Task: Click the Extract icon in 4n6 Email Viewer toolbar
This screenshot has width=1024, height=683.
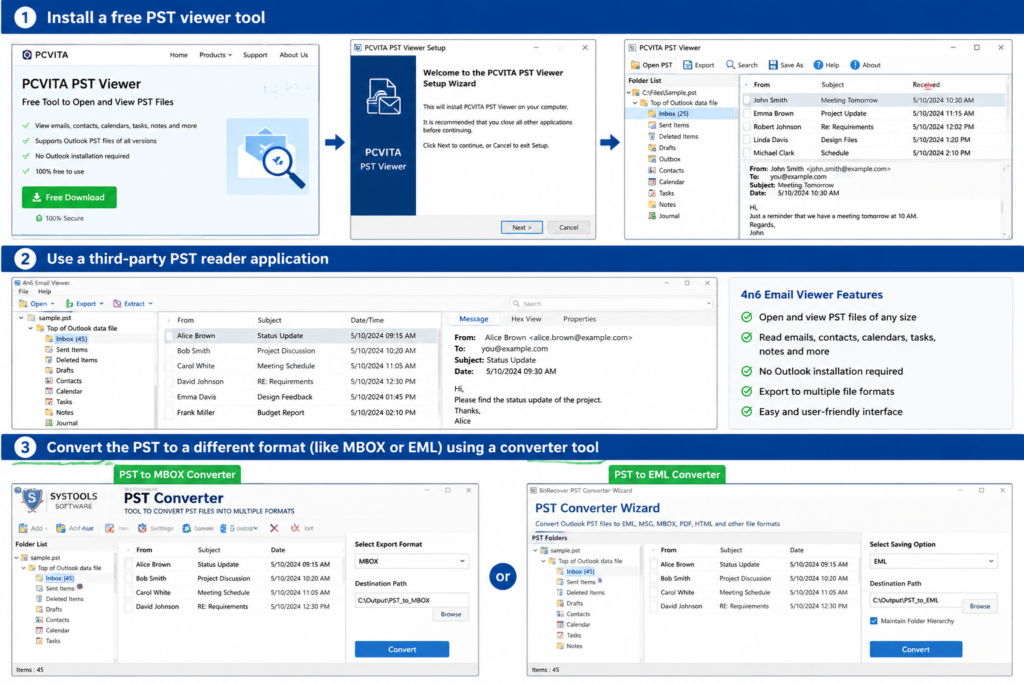Action: pos(117,304)
